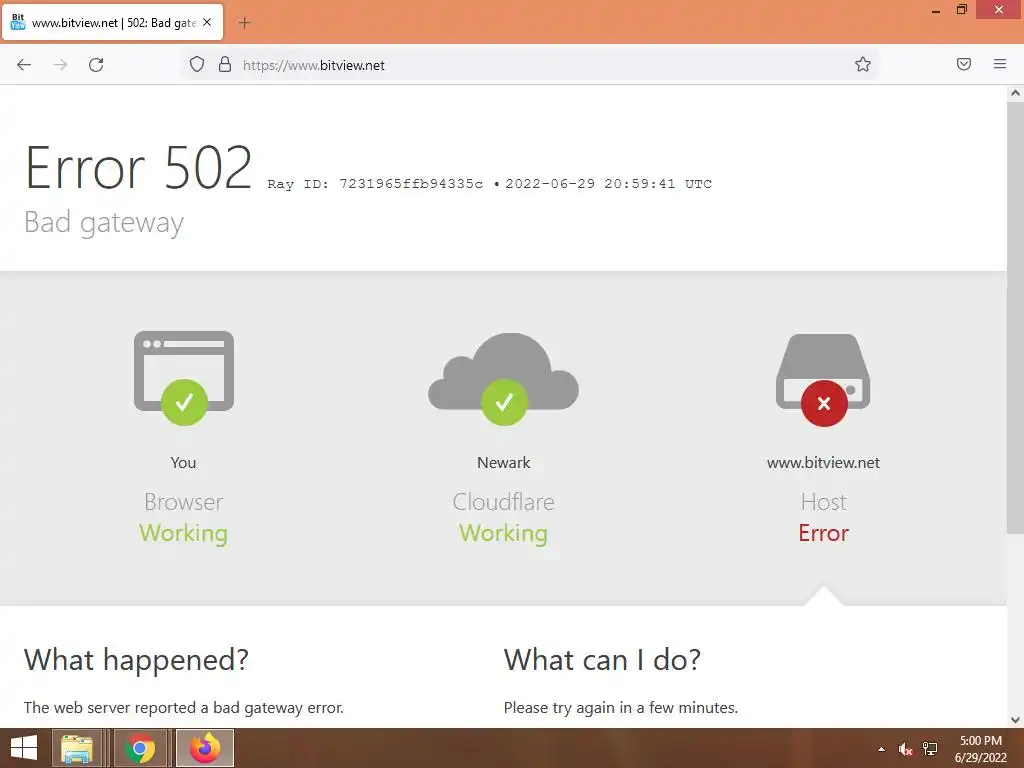
Task: Show hidden system tray icons
Action: pos(882,749)
